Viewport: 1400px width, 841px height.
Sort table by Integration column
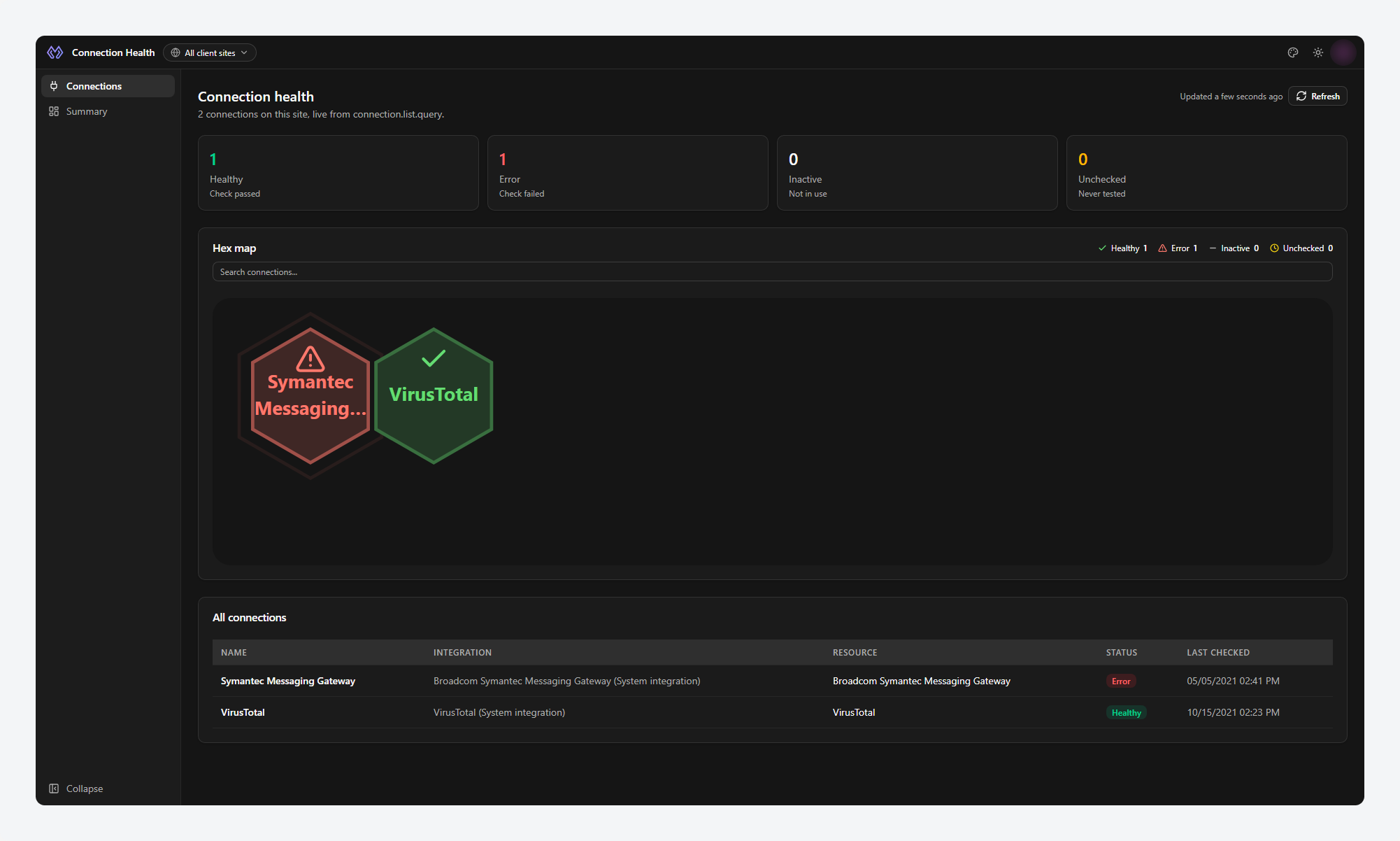(x=462, y=653)
